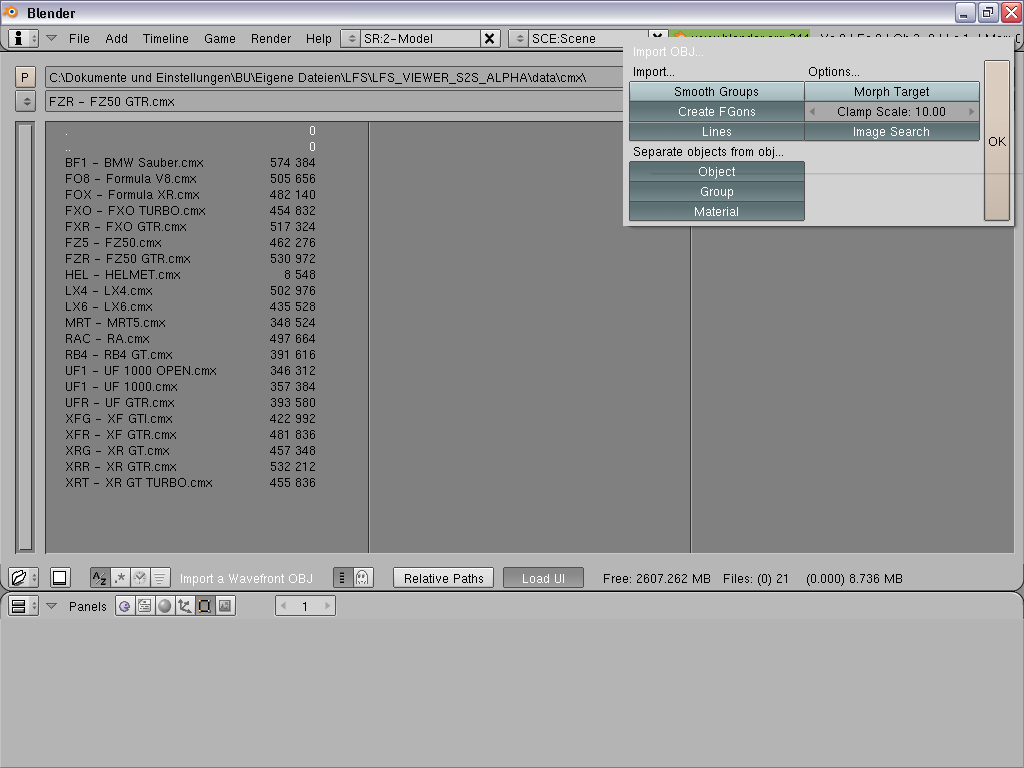Image resolution: width=1024 pixels, height=768 pixels.
Task: Select file HEL – HELMET.cmx
Action: point(190,275)
